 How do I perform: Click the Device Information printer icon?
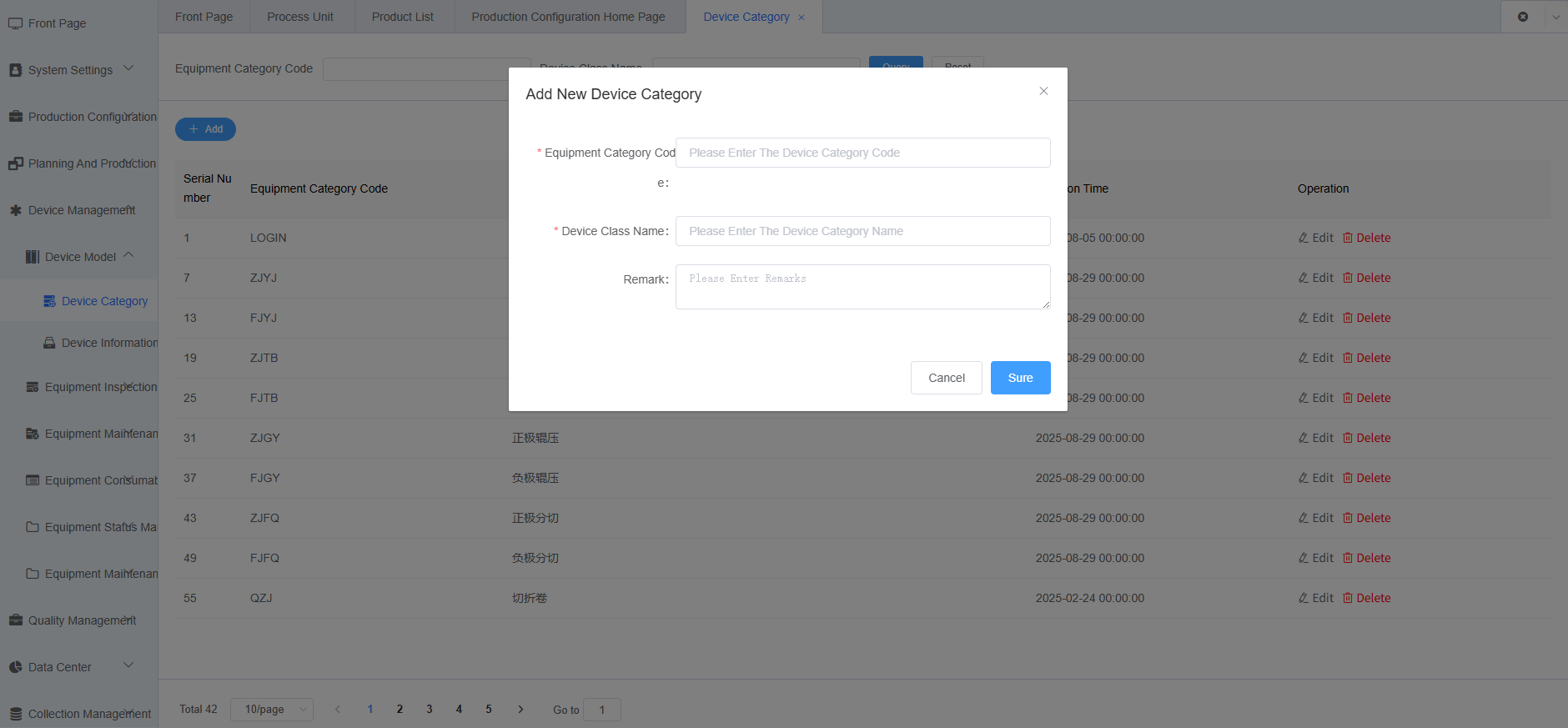[x=49, y=343]
